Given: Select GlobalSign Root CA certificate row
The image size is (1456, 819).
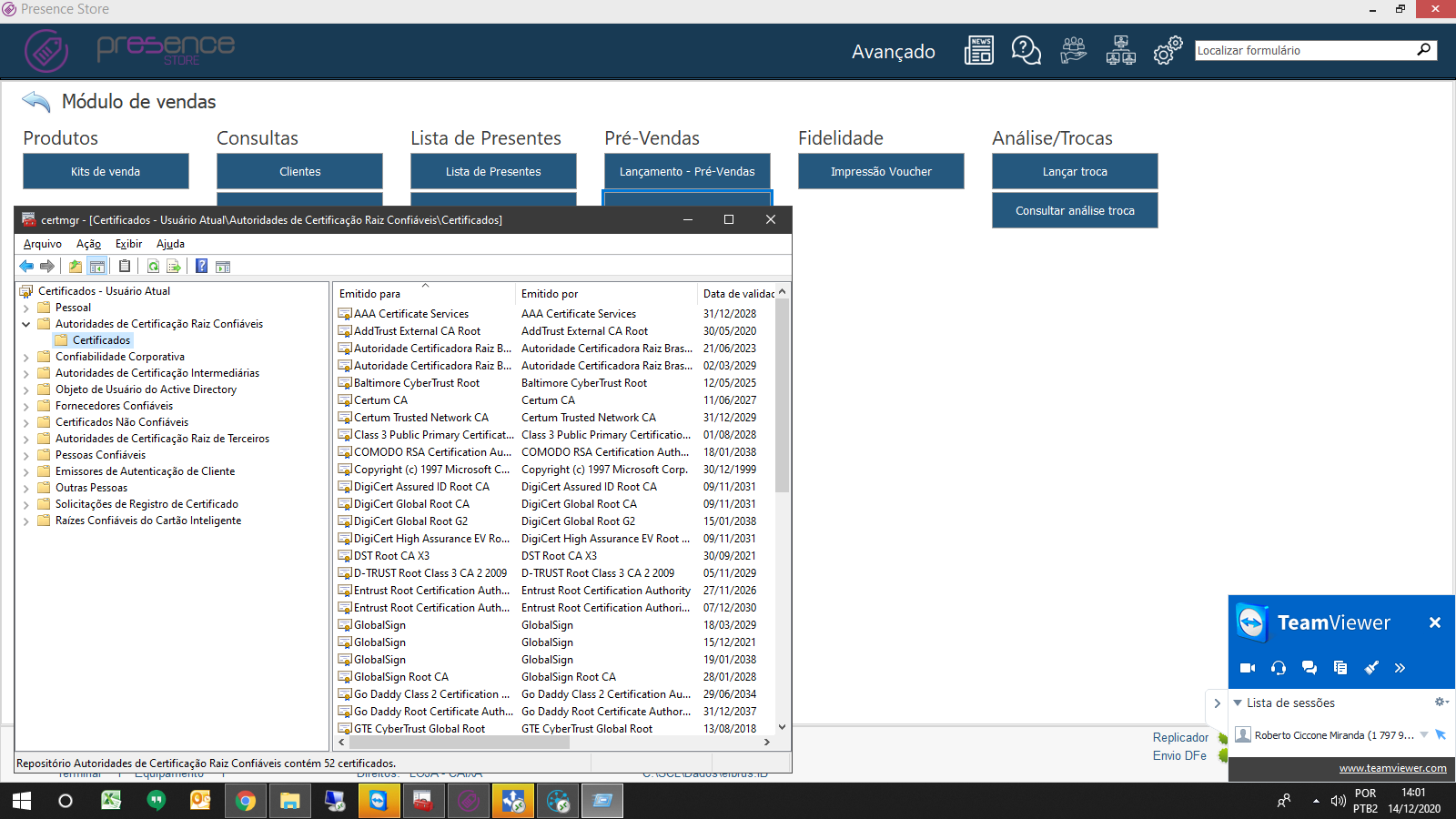Looking at the screenshot, I should [554, 677].
